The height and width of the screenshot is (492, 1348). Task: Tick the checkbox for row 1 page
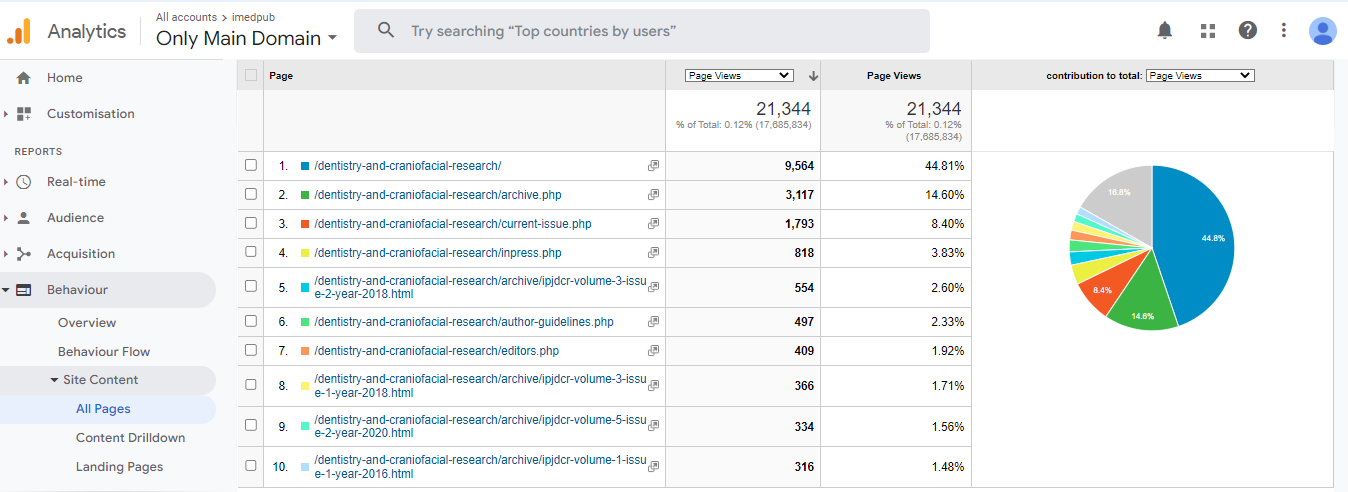click(251, 166)
